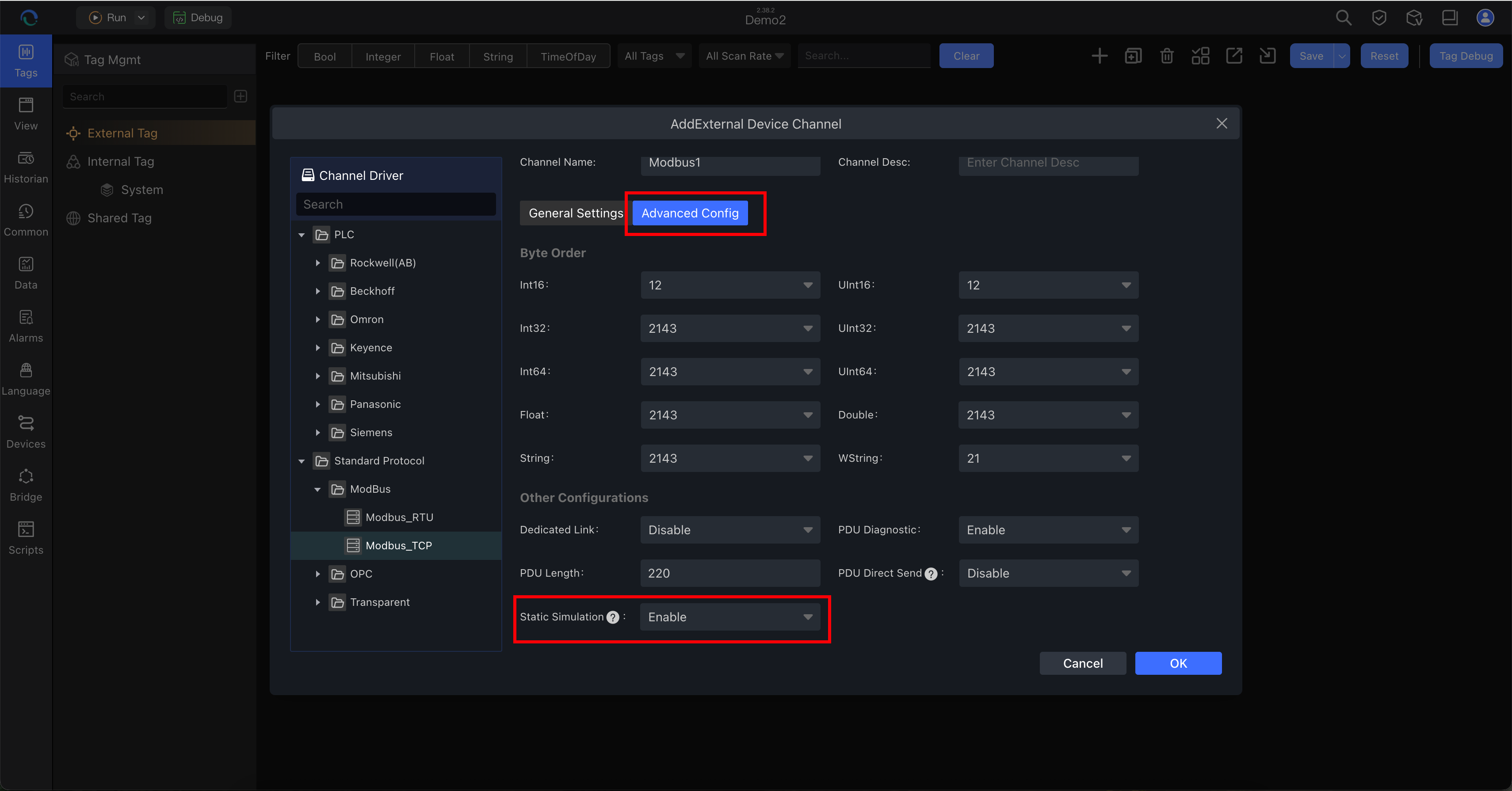The height and width of the screenshot is (791, 1512).
Task: Click the Reset button
Action: pos(1384,56)
